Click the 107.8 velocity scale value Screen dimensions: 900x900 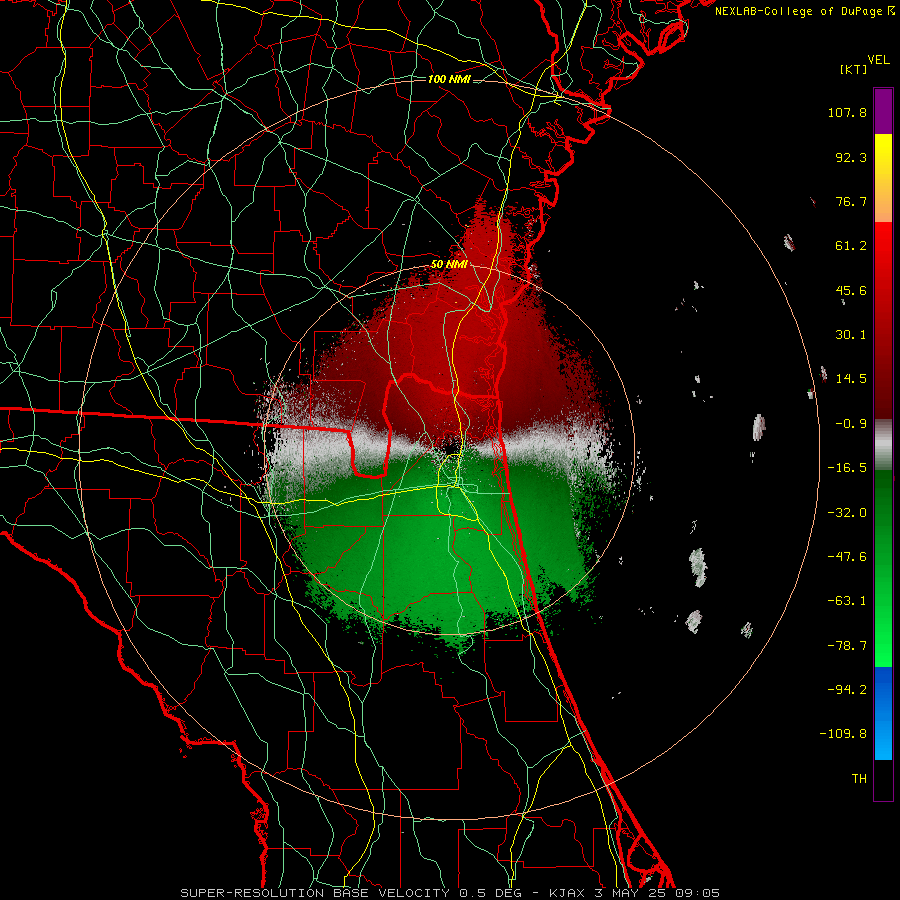point(847,112)
